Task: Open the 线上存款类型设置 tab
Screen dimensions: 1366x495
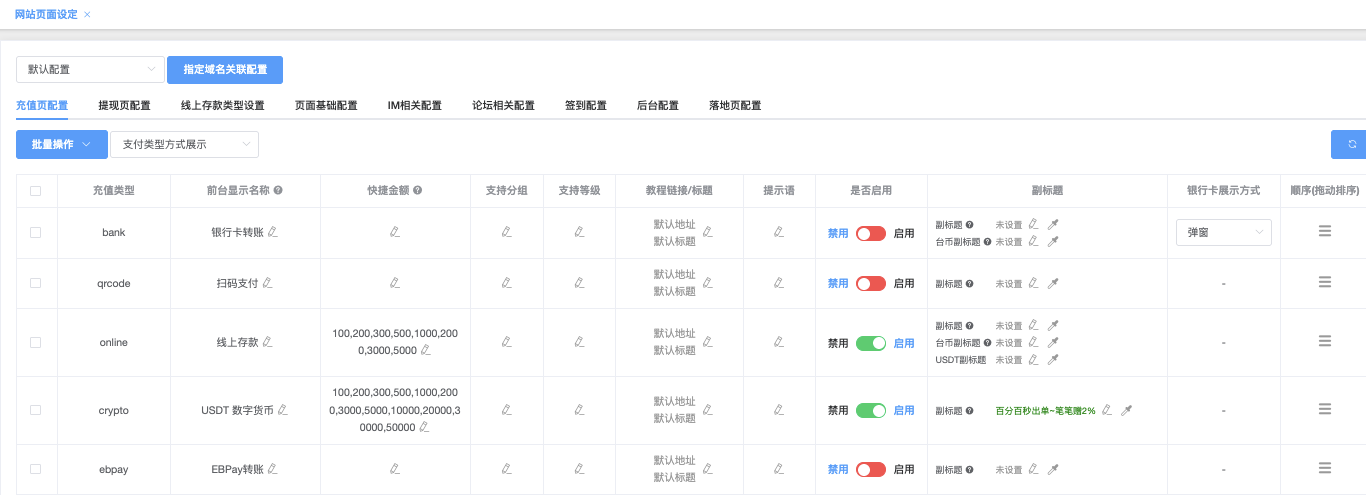Action: click(222, 105)
